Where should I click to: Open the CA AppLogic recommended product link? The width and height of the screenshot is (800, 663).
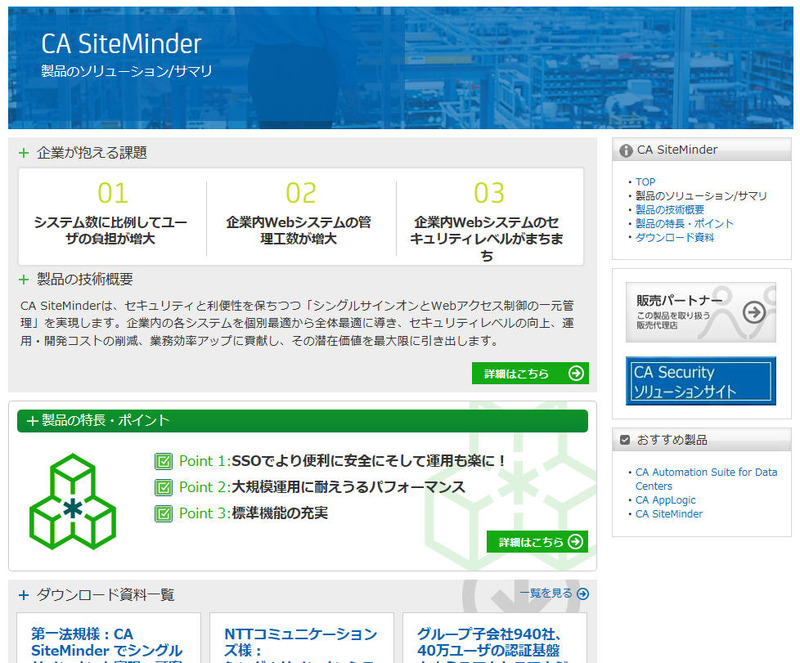coord(665,500)
